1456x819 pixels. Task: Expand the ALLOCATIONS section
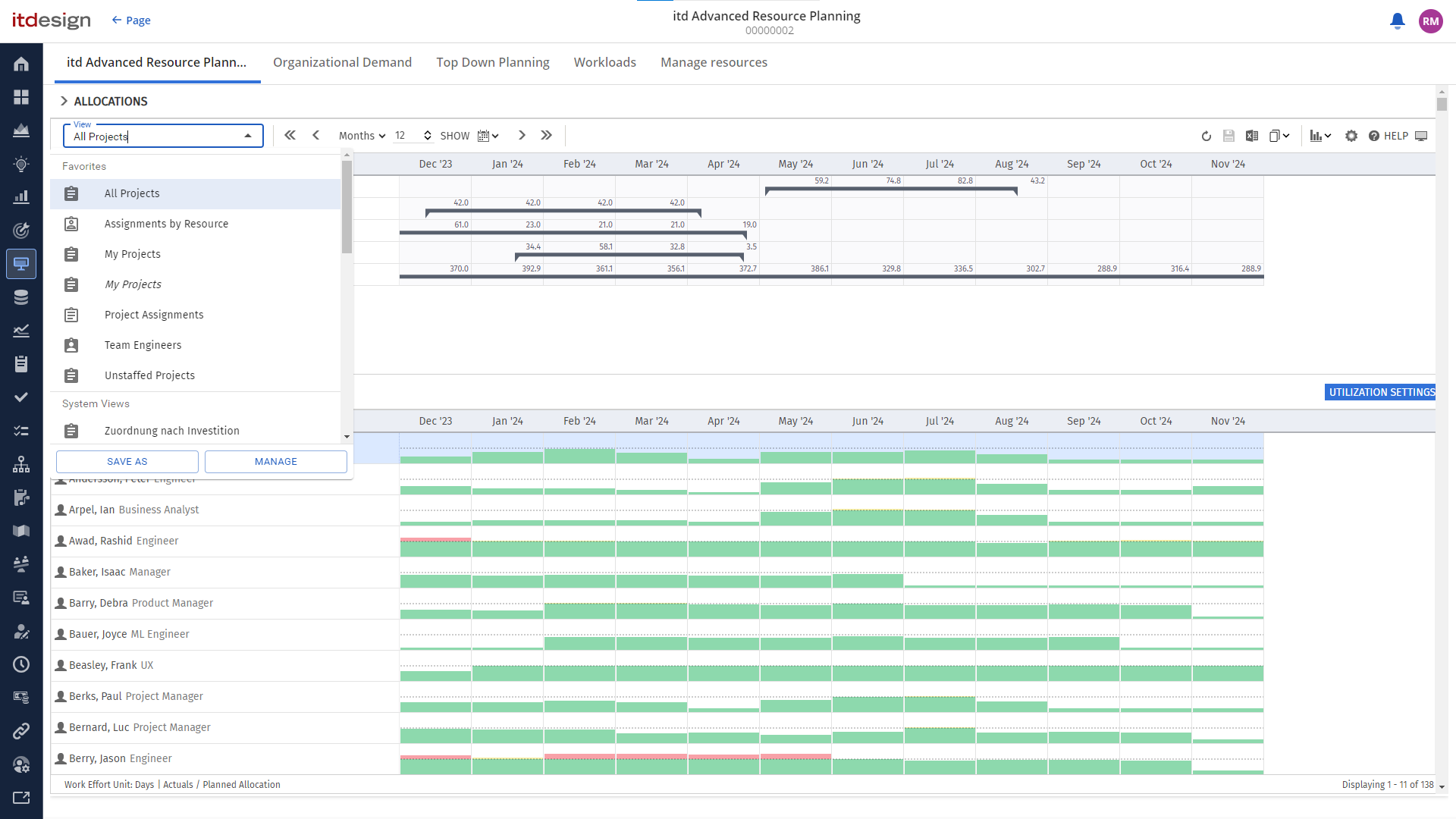tap(64, 101)
